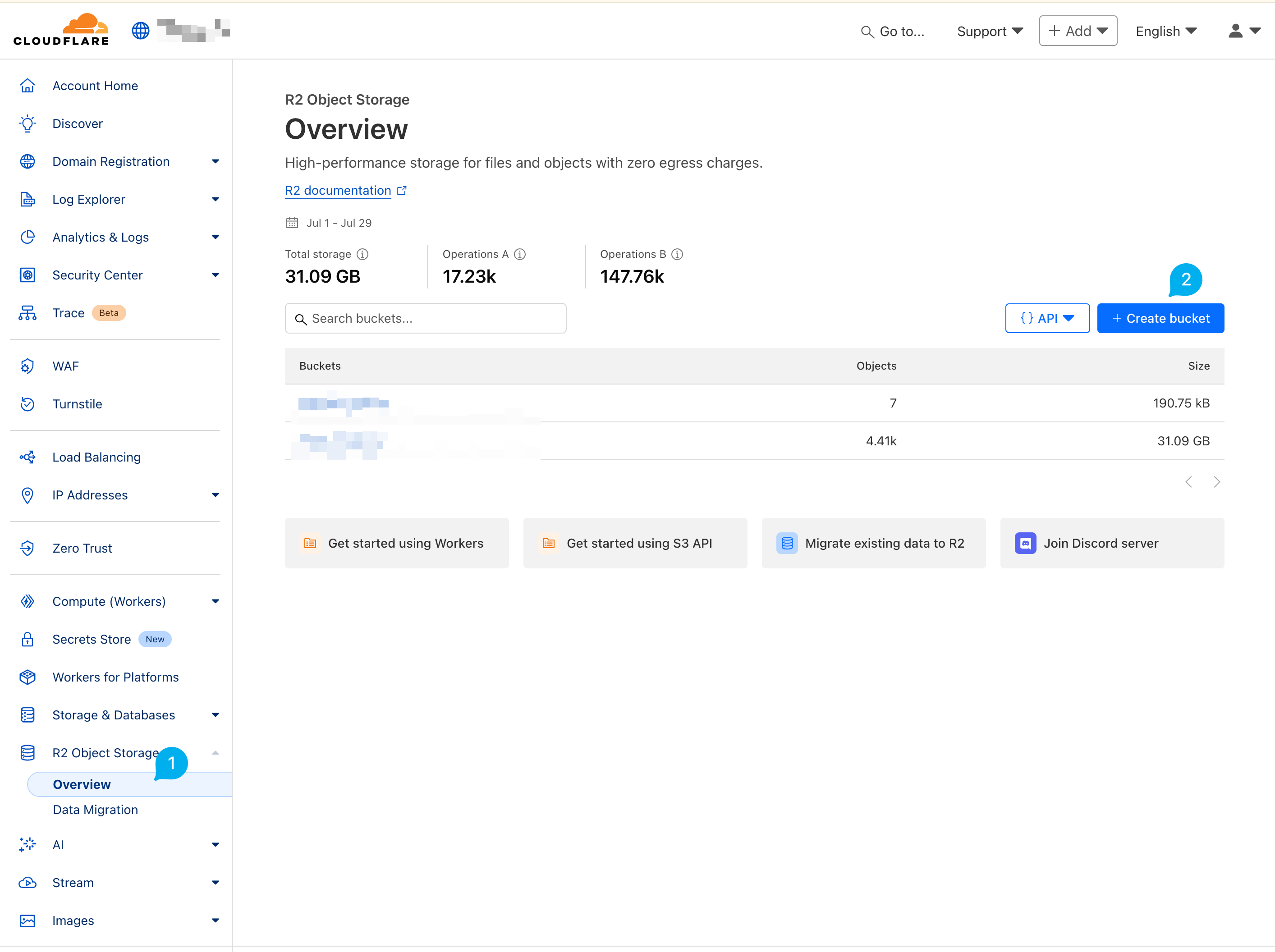Select Data Migration in sidebar
This screenshot has height=952, width=1275.
[95, 810]
